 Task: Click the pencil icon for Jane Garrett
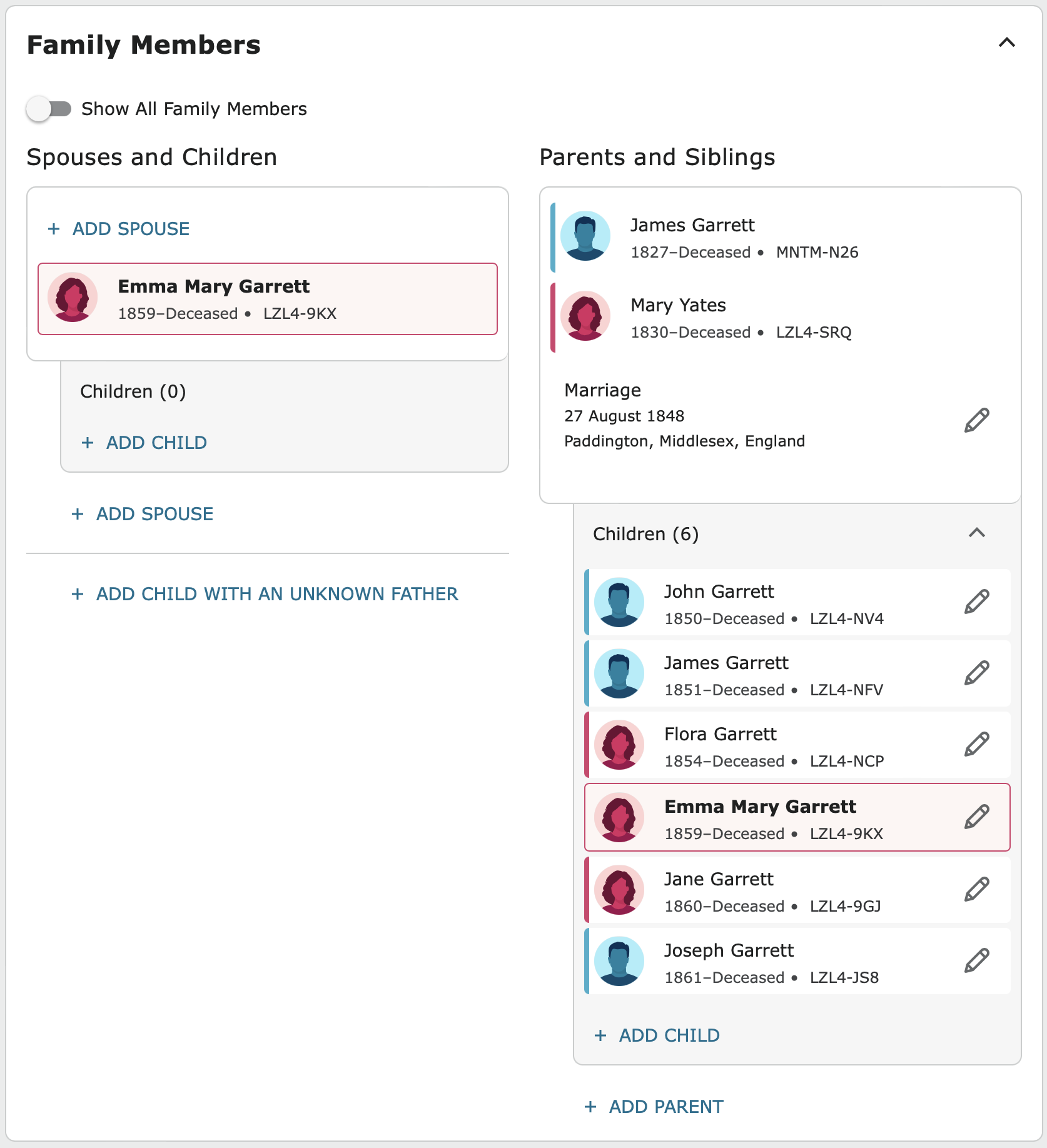tap(976, 889)
